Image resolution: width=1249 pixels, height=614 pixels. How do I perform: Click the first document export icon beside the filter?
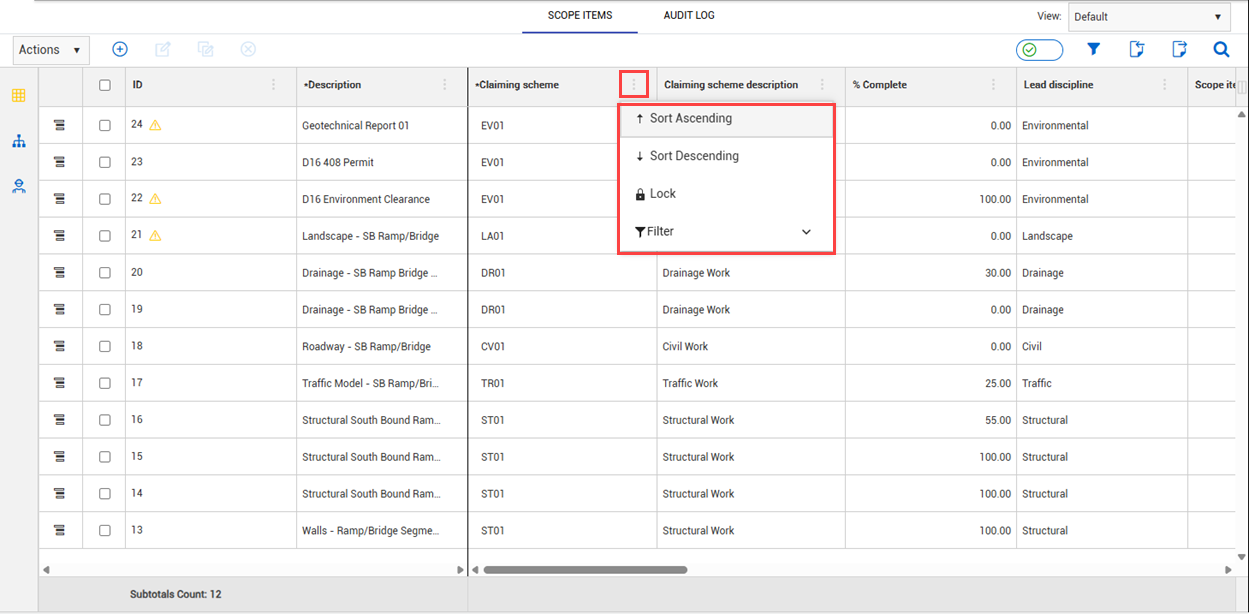(1136, 49)
